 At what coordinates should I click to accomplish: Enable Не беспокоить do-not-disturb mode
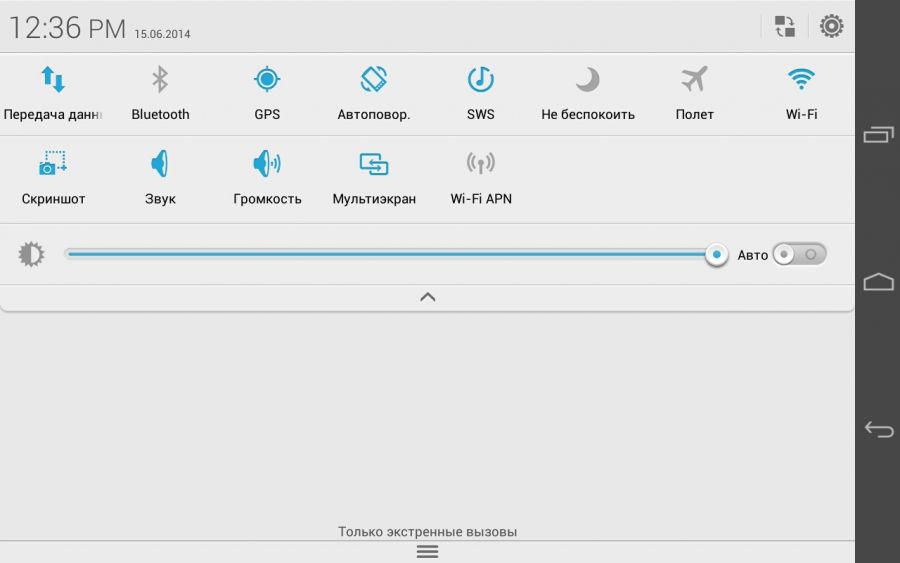click(x=588, y=81)
